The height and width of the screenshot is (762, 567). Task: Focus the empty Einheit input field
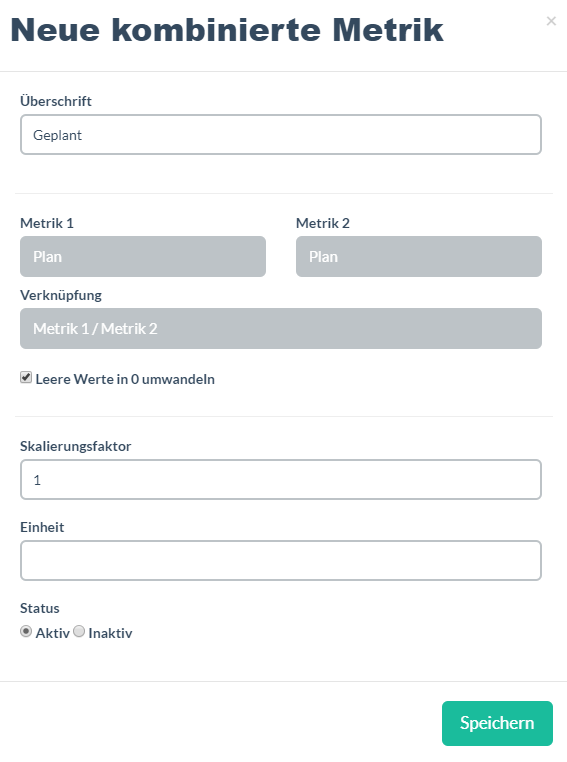click(281, 560)
